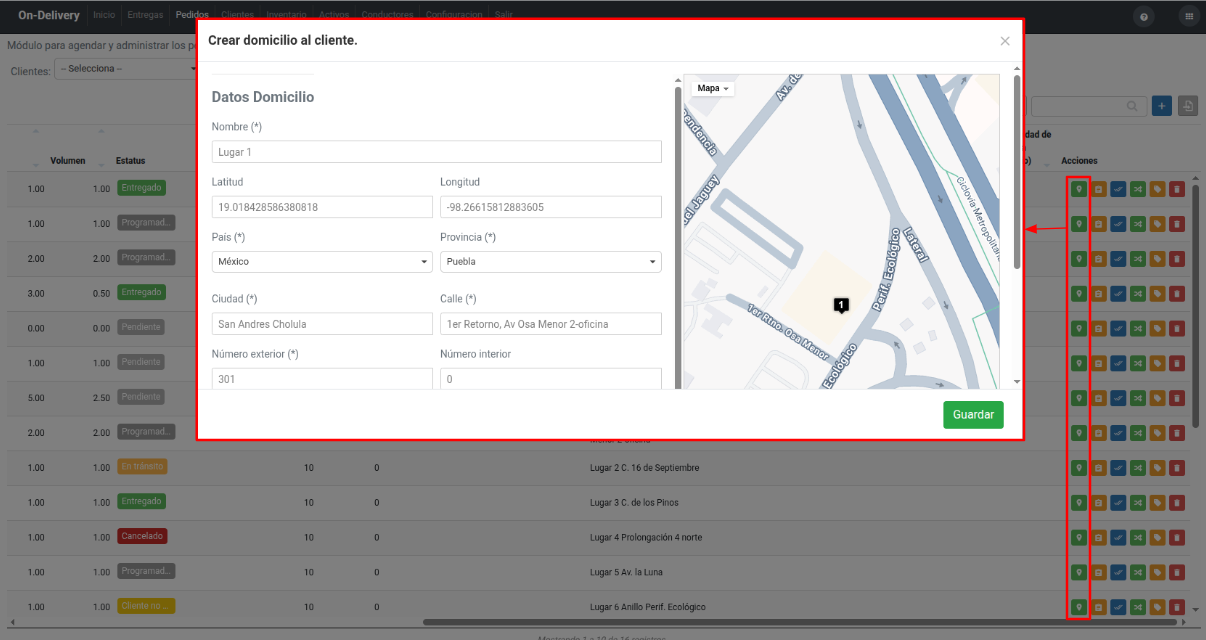
Task: Click the double-check icon in Lugar 3 row
Action: (x=1118, y=502)
